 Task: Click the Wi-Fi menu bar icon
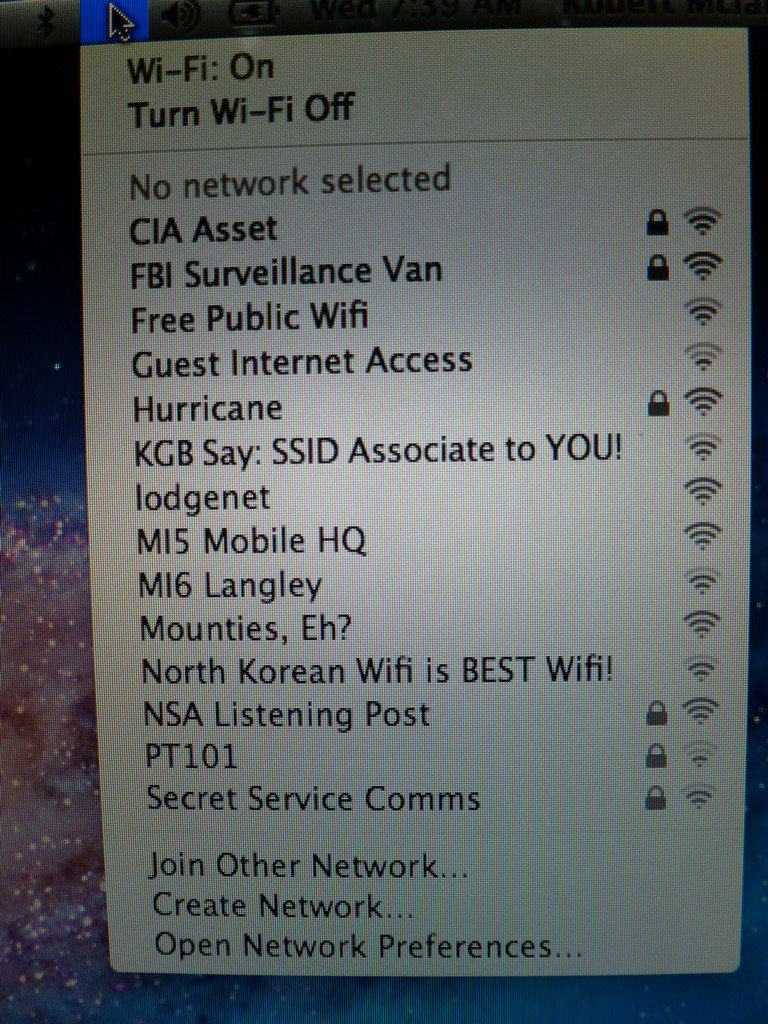click(x=114, y=18)
